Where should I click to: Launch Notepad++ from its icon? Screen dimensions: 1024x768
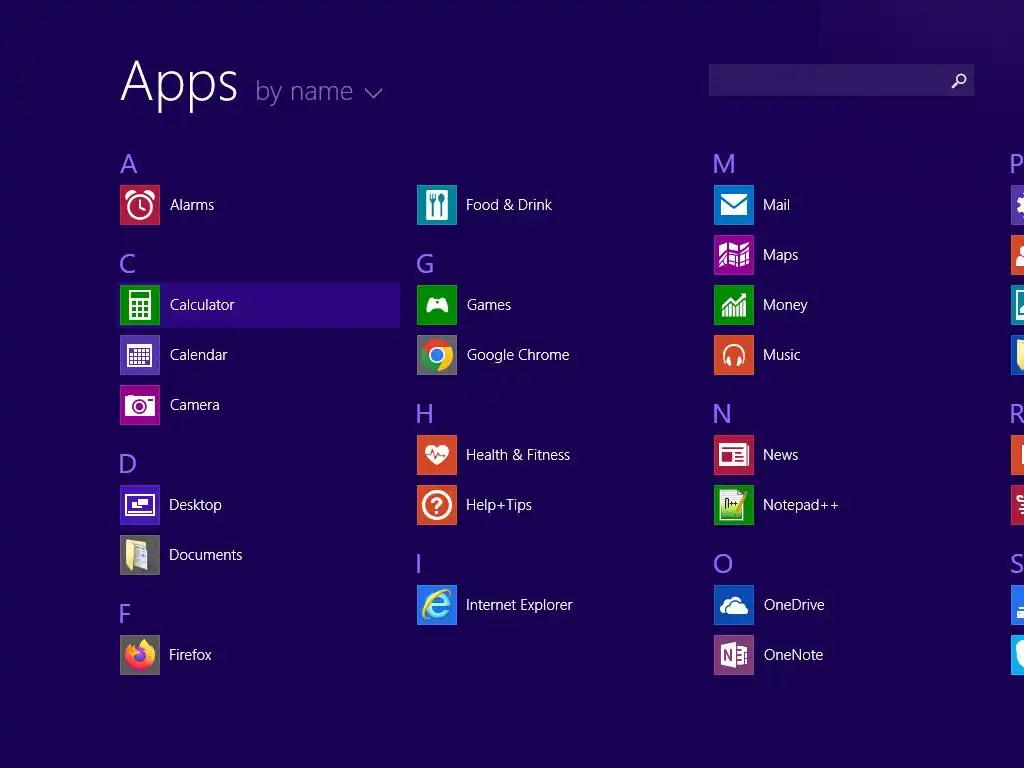734,505
